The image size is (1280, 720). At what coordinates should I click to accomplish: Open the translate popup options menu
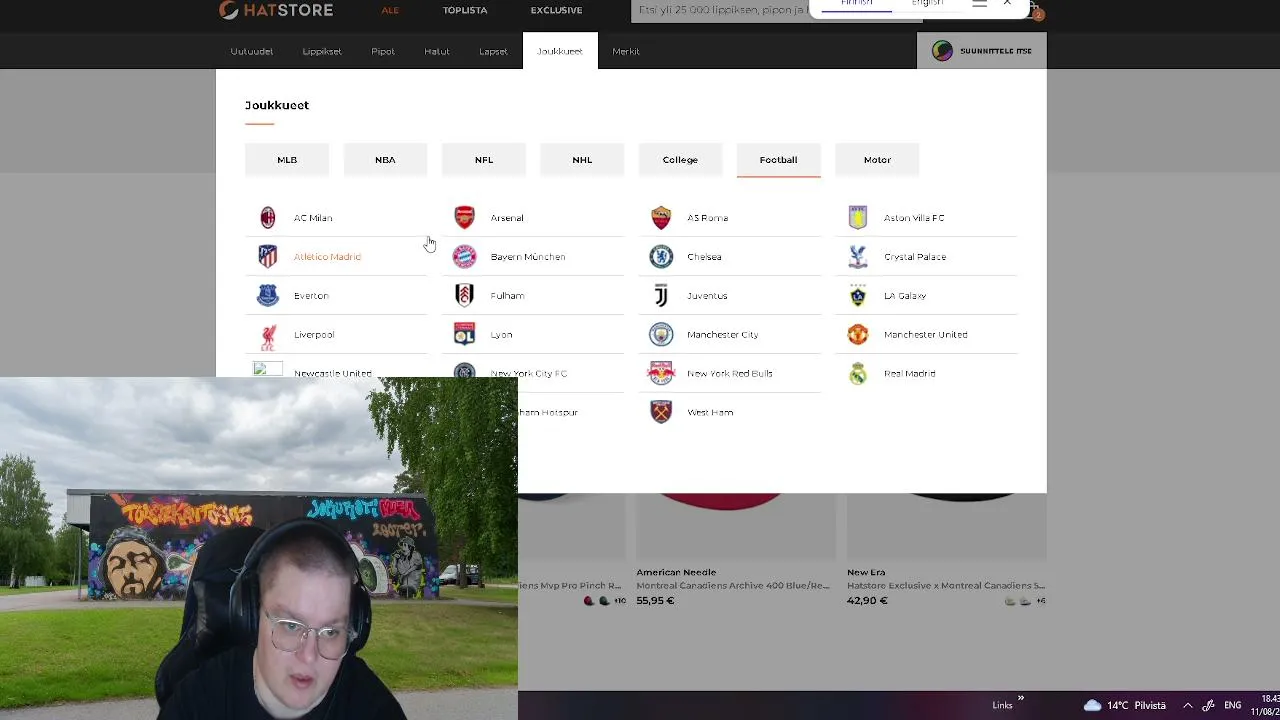pos(980,4)
